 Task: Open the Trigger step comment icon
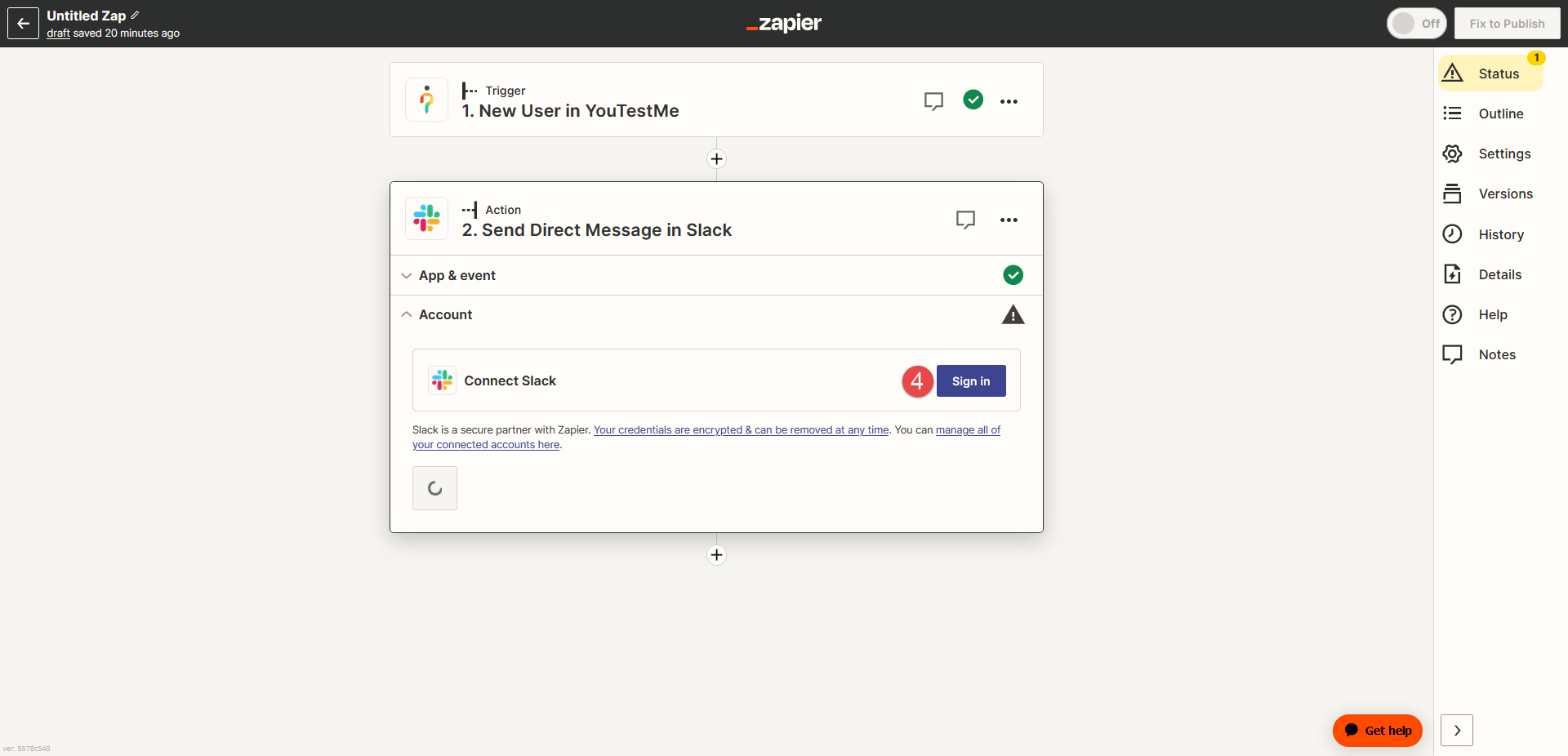pyautogui.click(x=933, y=101)
